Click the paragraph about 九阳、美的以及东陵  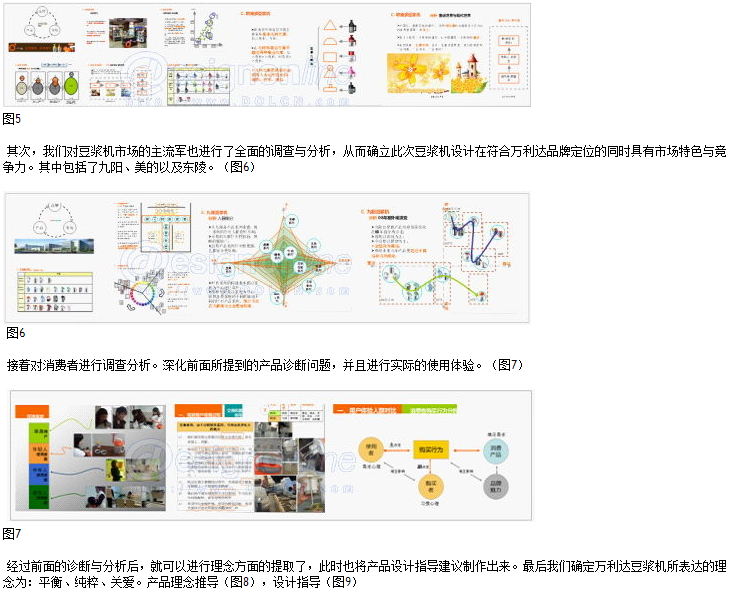point(366,159)
